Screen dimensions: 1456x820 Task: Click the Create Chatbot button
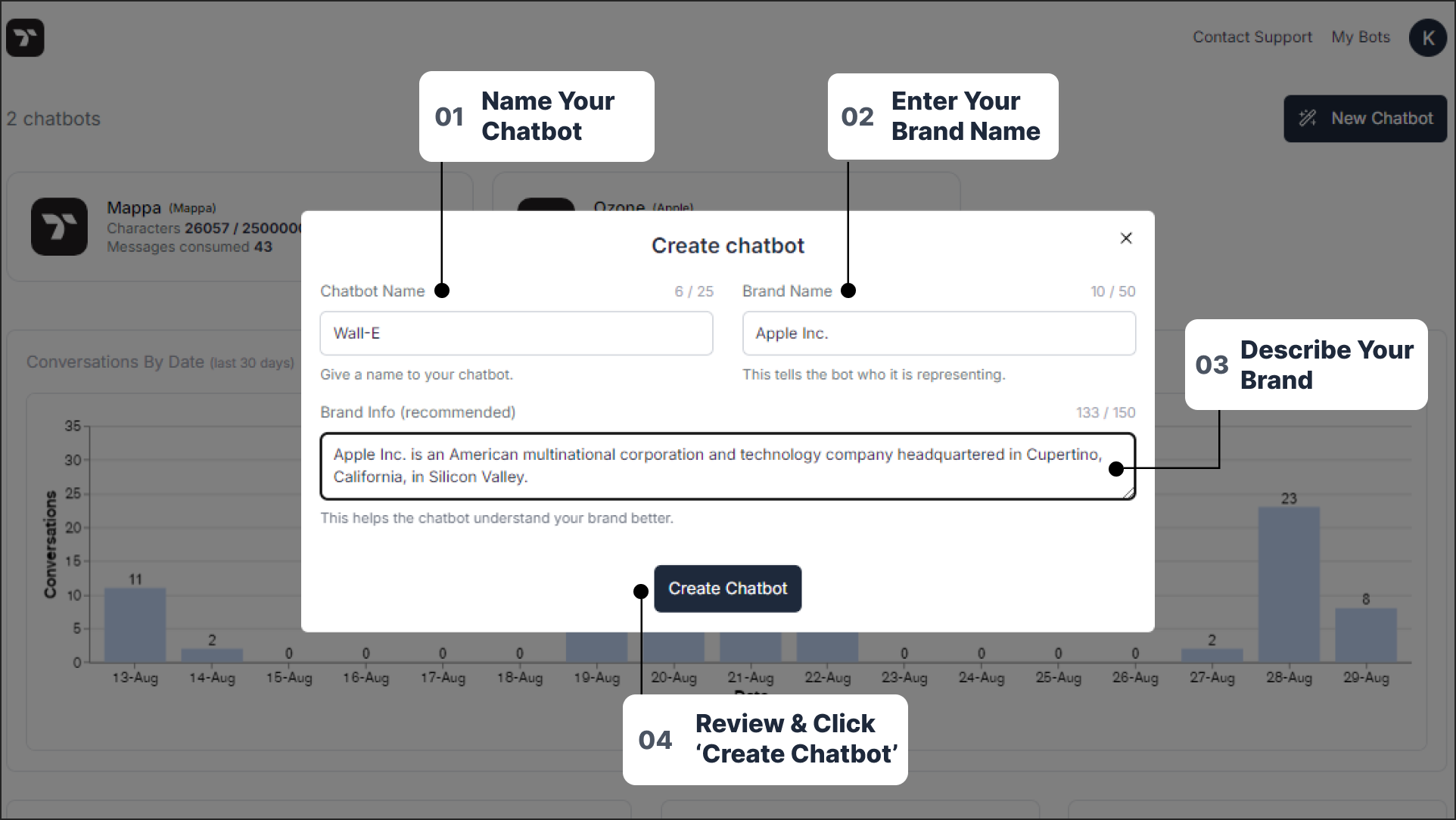coord(727,588)
